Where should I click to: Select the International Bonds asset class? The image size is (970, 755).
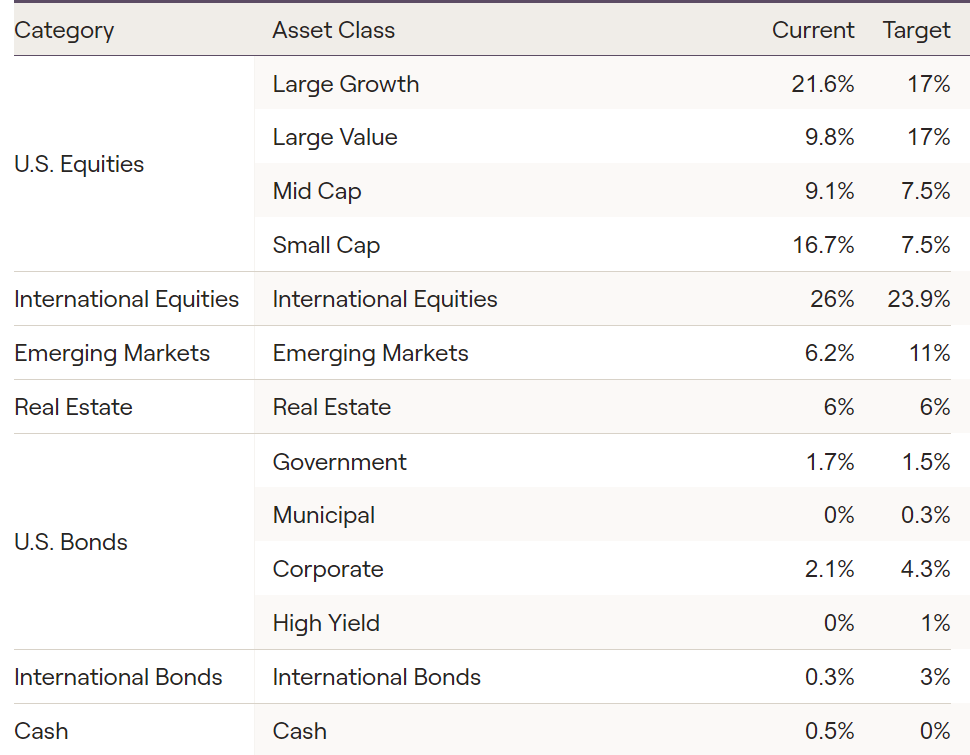(x=376, y=677)
